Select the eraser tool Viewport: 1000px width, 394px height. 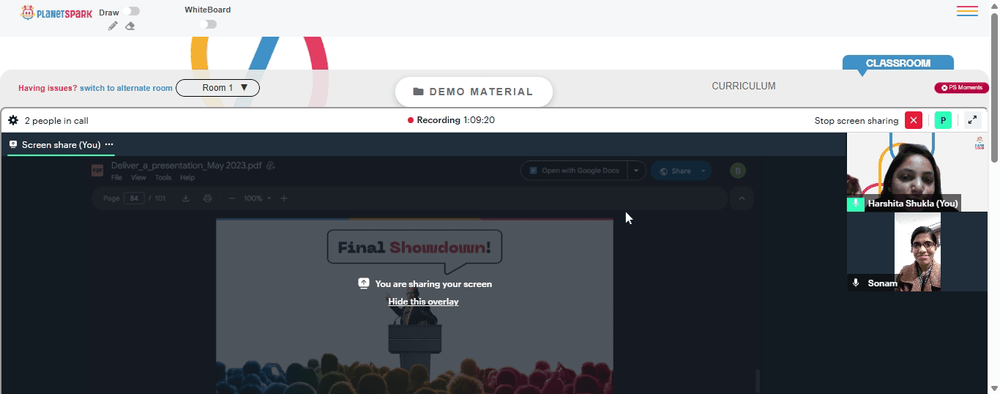[130, 26]
